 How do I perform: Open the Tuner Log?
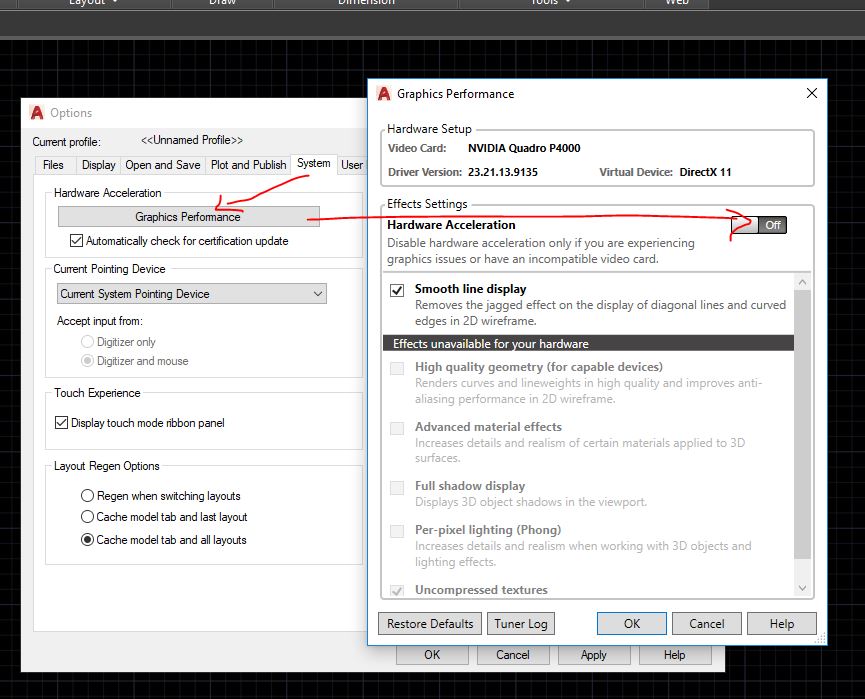pyautogui.click(x=521, y=623)
